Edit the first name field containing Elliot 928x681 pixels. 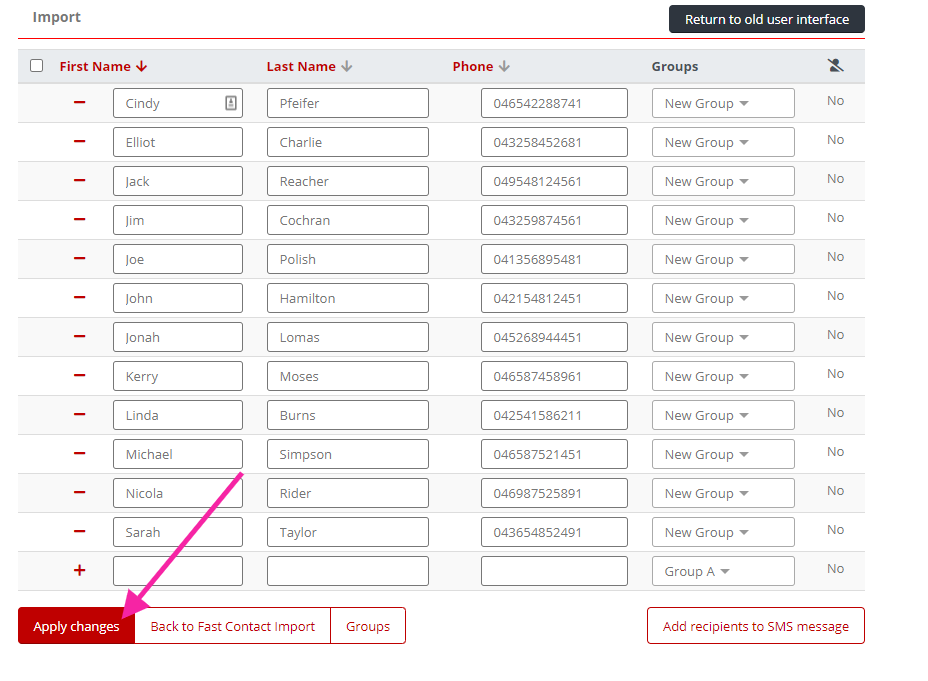(x=178, y=143)
